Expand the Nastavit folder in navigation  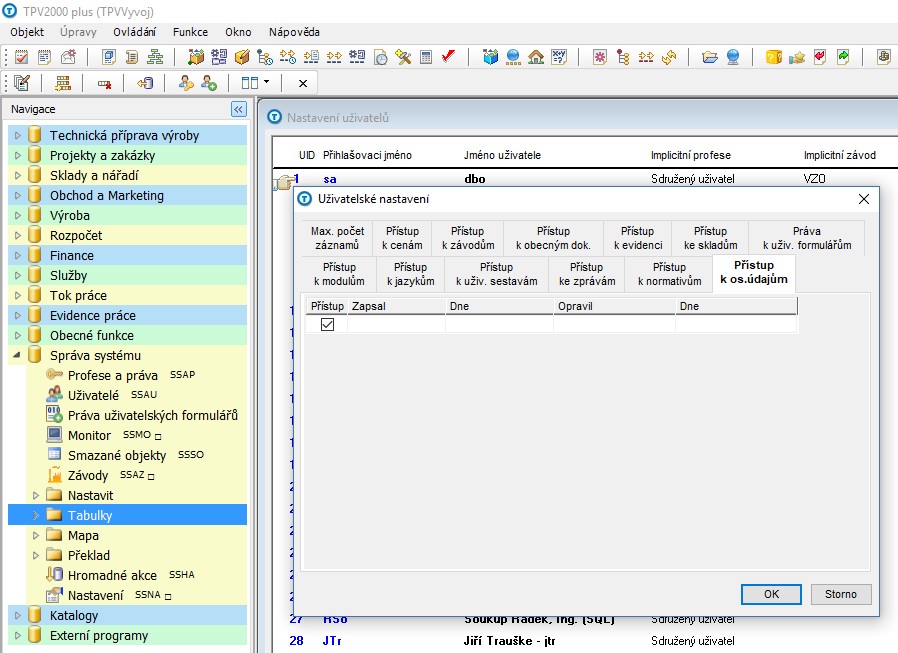pos(37,495)
